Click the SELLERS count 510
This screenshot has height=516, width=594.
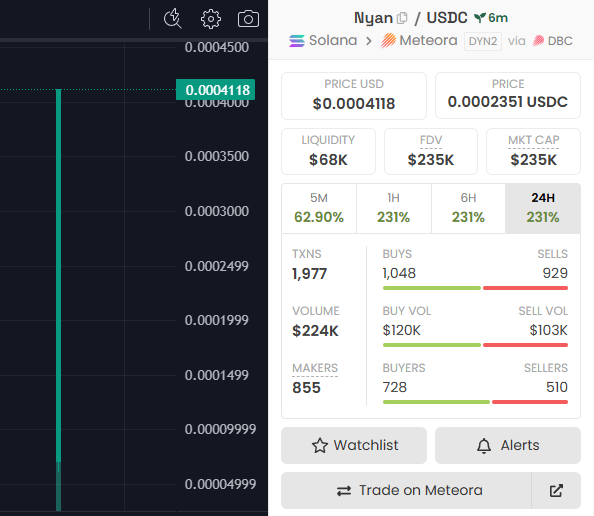point(557,387)
